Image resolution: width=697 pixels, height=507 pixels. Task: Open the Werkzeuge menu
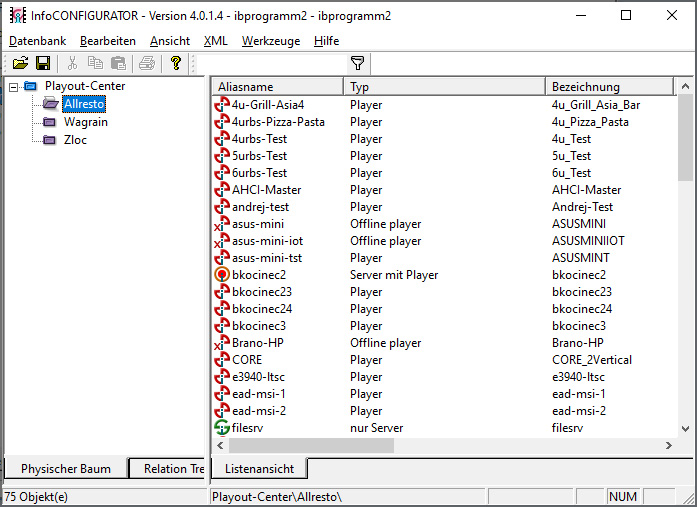[x=271, y=41]
